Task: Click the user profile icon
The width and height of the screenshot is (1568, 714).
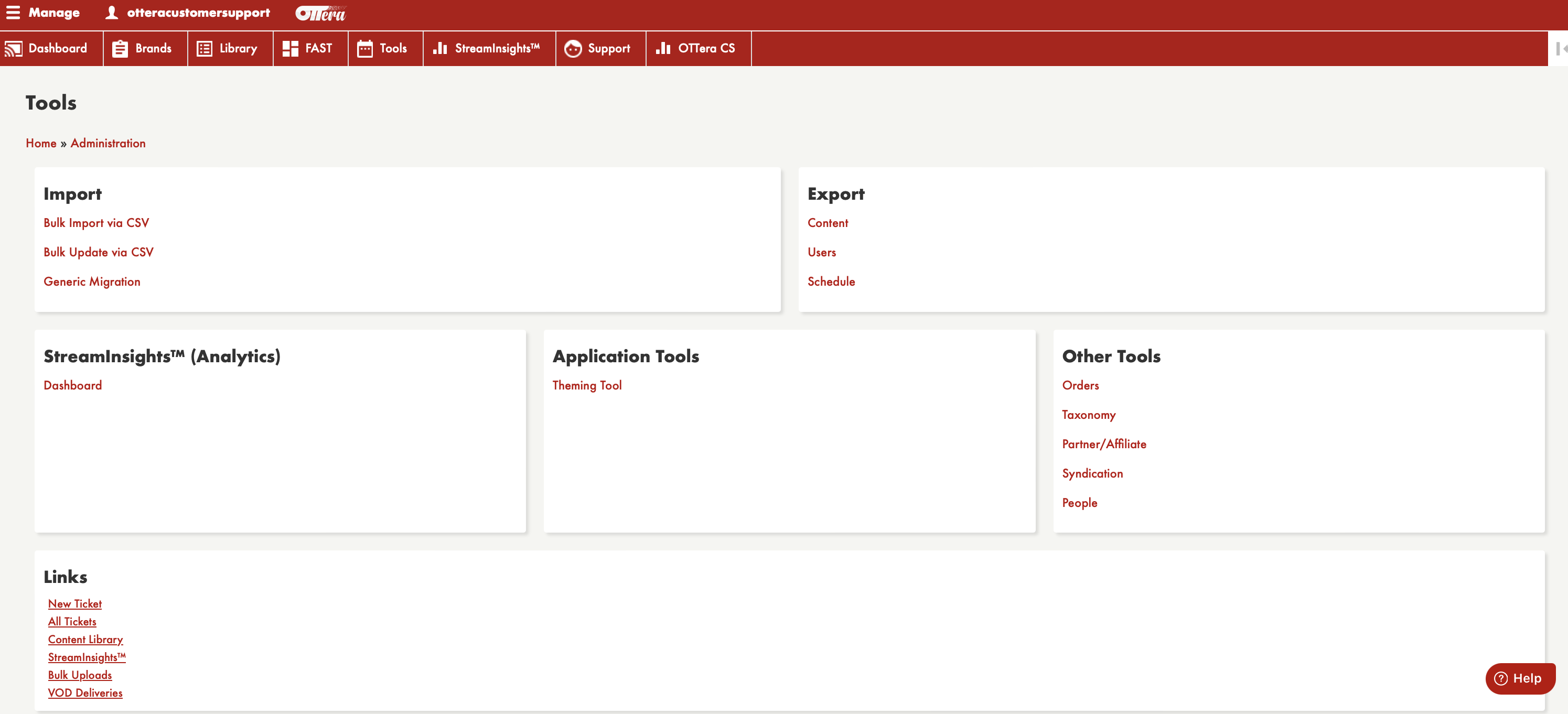Action: tap(111, 13)
